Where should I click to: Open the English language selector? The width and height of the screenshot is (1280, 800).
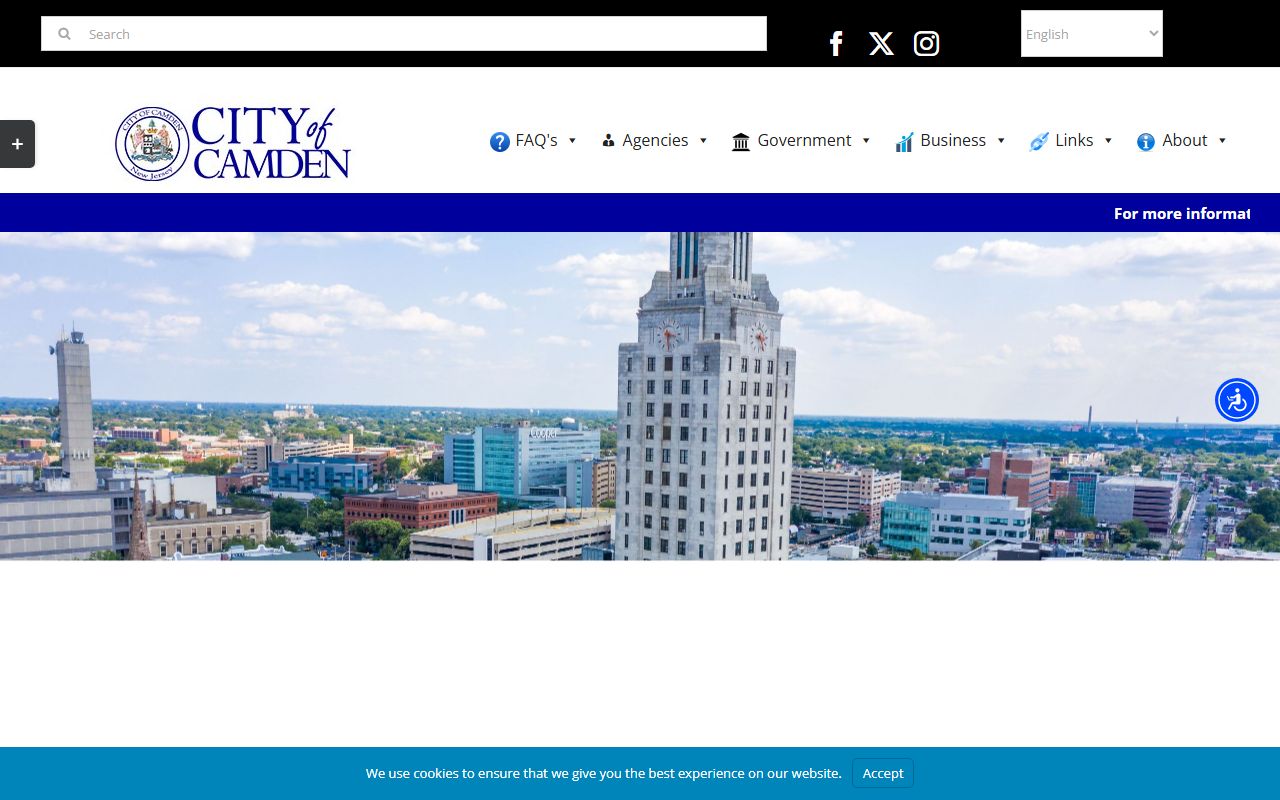[1092, 34]
